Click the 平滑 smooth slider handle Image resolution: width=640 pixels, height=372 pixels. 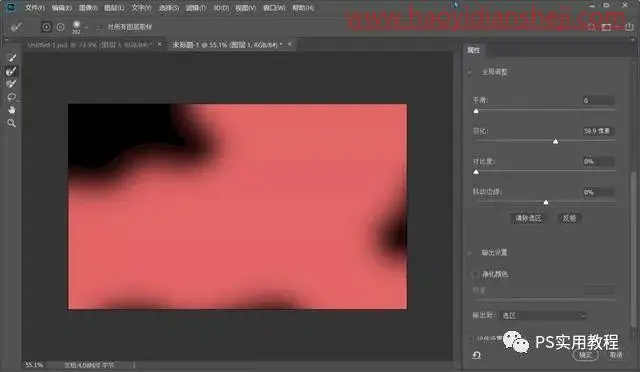point(476,111)
